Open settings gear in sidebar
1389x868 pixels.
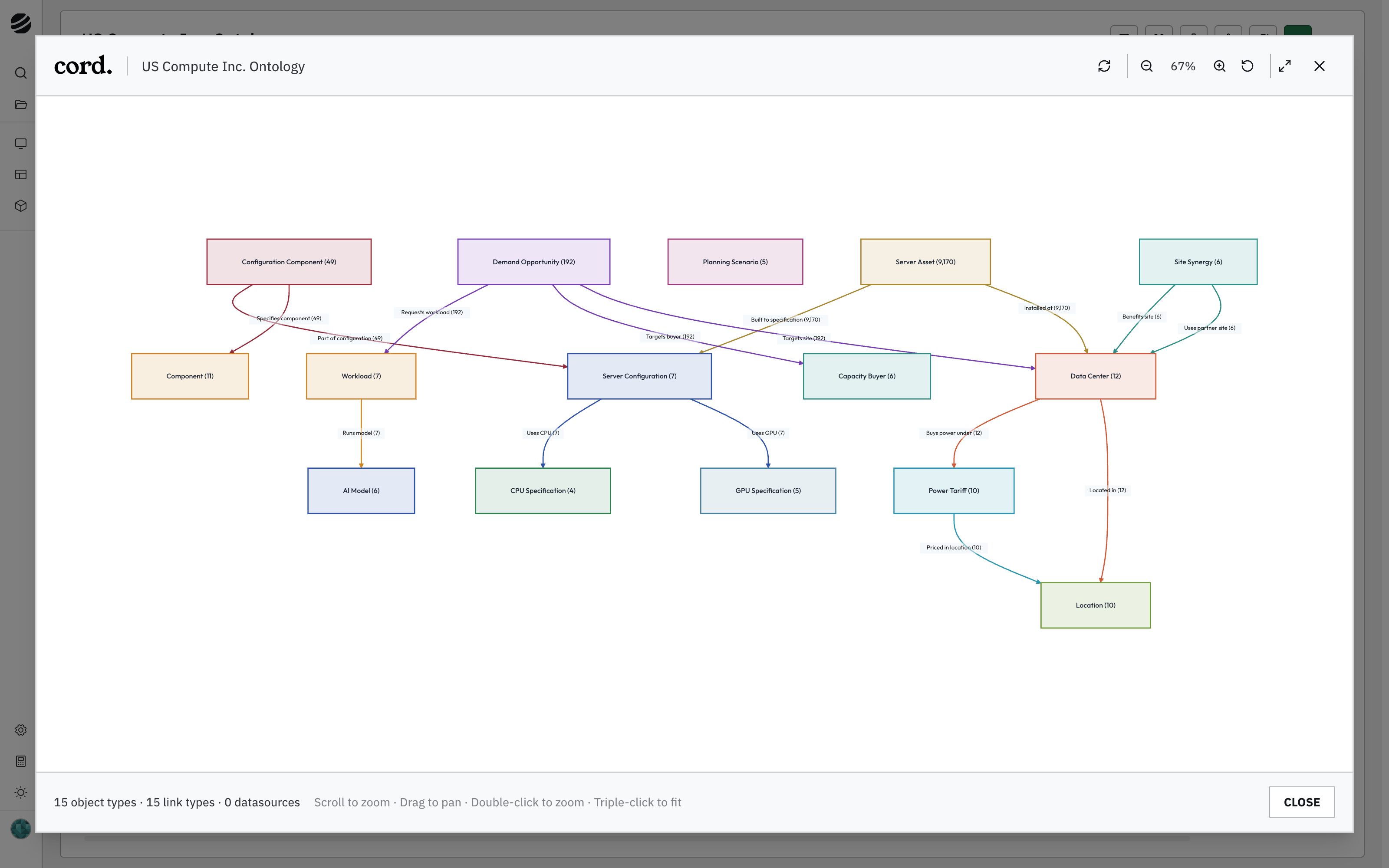click(x=21, y=730)
